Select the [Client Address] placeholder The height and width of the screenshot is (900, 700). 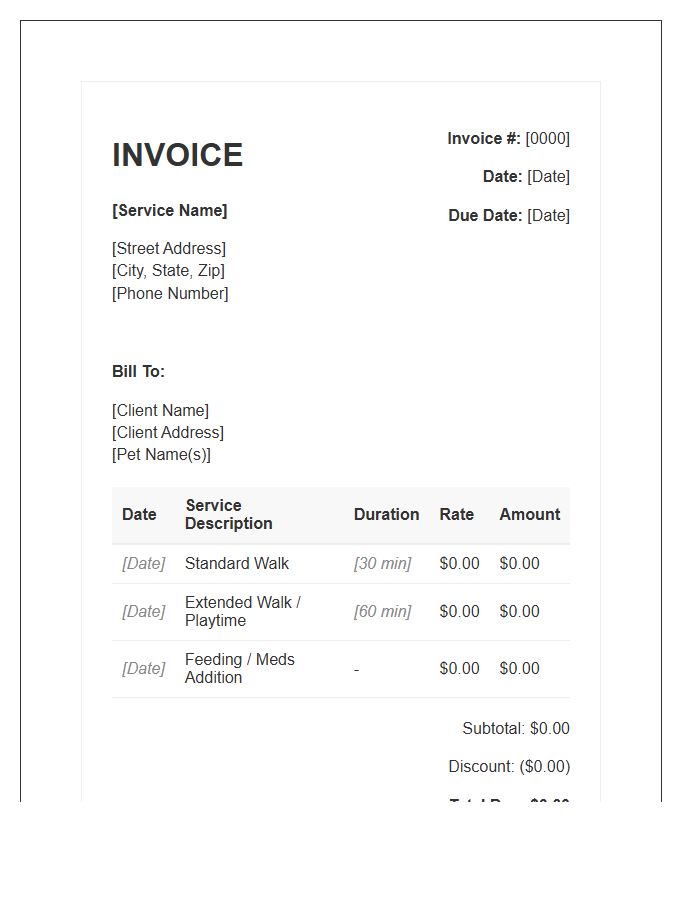(x=168, y=432)
